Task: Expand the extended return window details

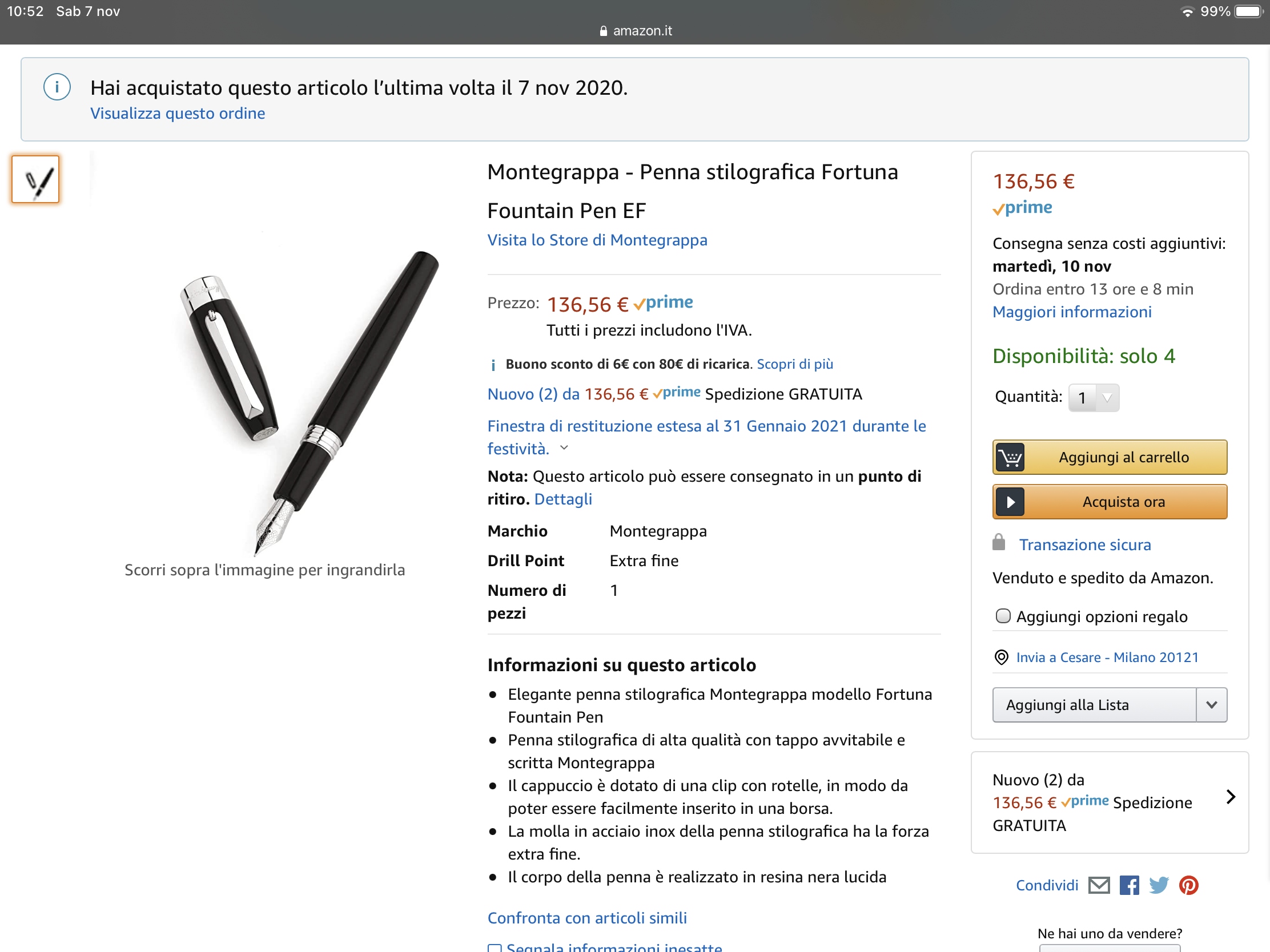Action: point(564,448)
